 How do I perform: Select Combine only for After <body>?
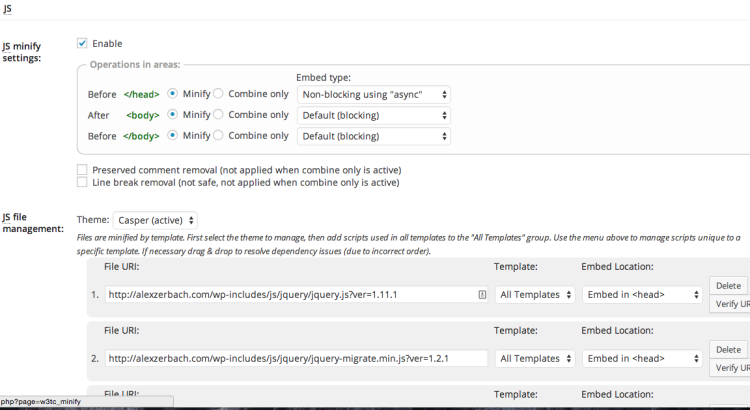click(218, 114)
